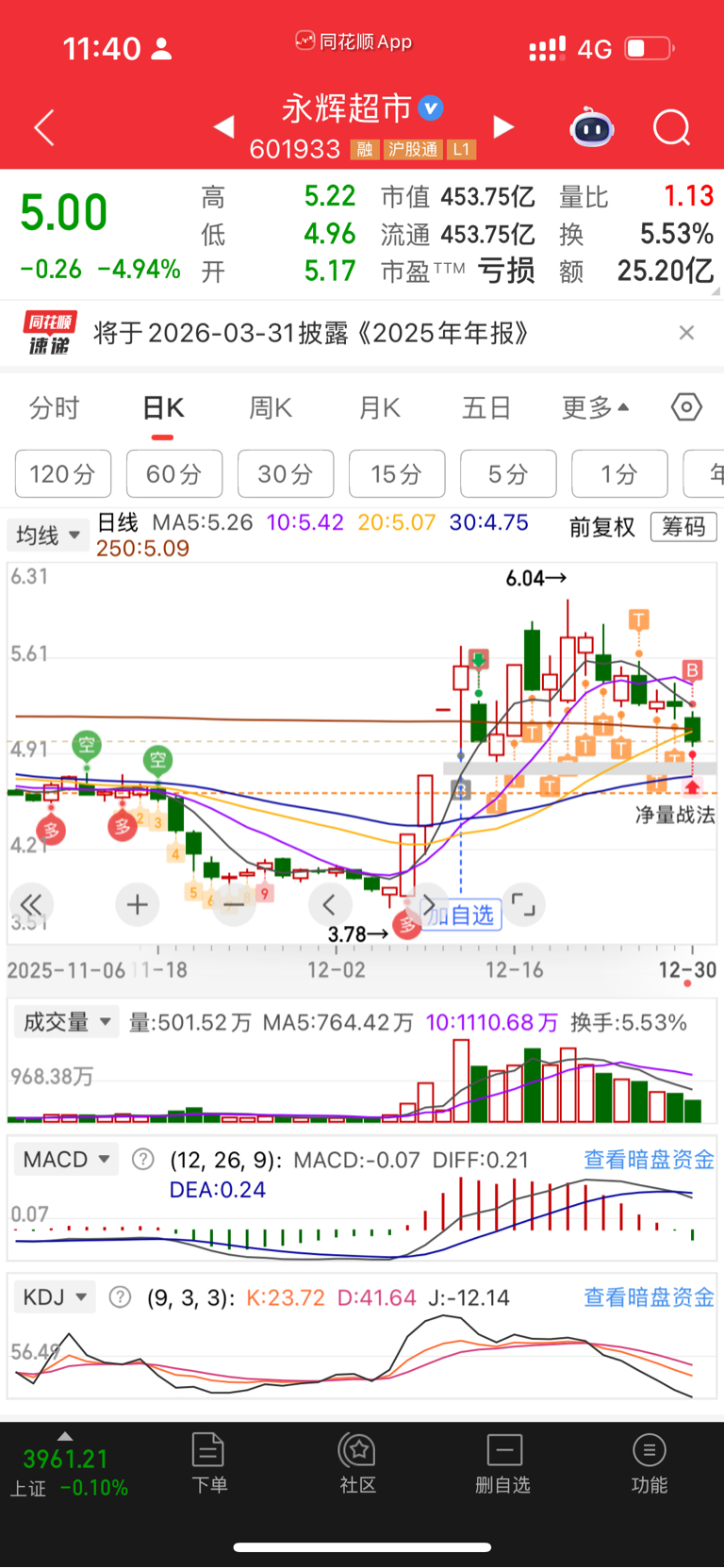
Task: Switch to previous stock with left triangle
Action: 223,126
